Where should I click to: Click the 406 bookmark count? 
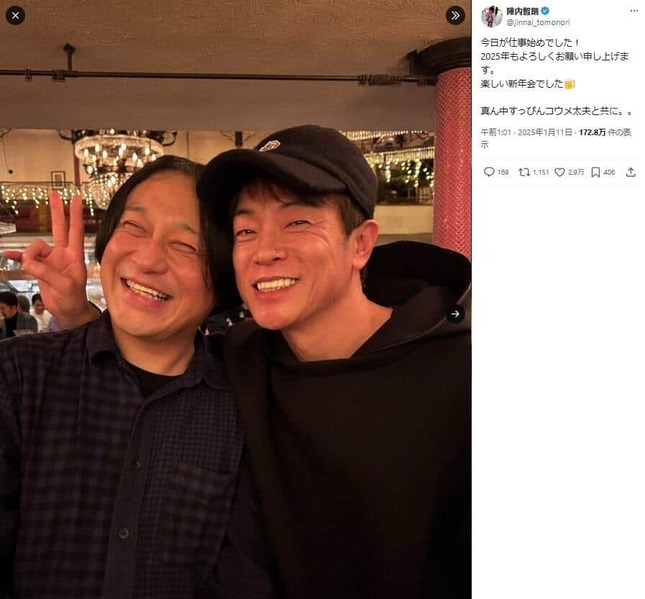pyautogui.click(x=609, y=172)
